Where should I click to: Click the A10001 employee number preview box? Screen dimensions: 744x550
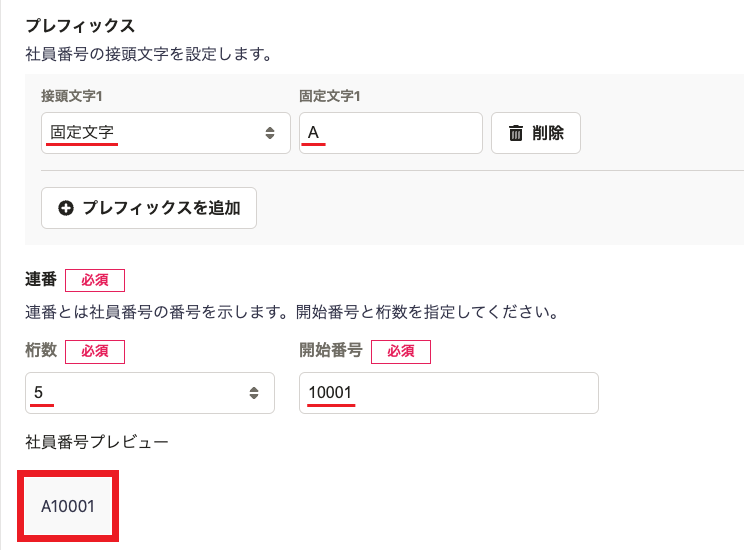click(68, 506)
